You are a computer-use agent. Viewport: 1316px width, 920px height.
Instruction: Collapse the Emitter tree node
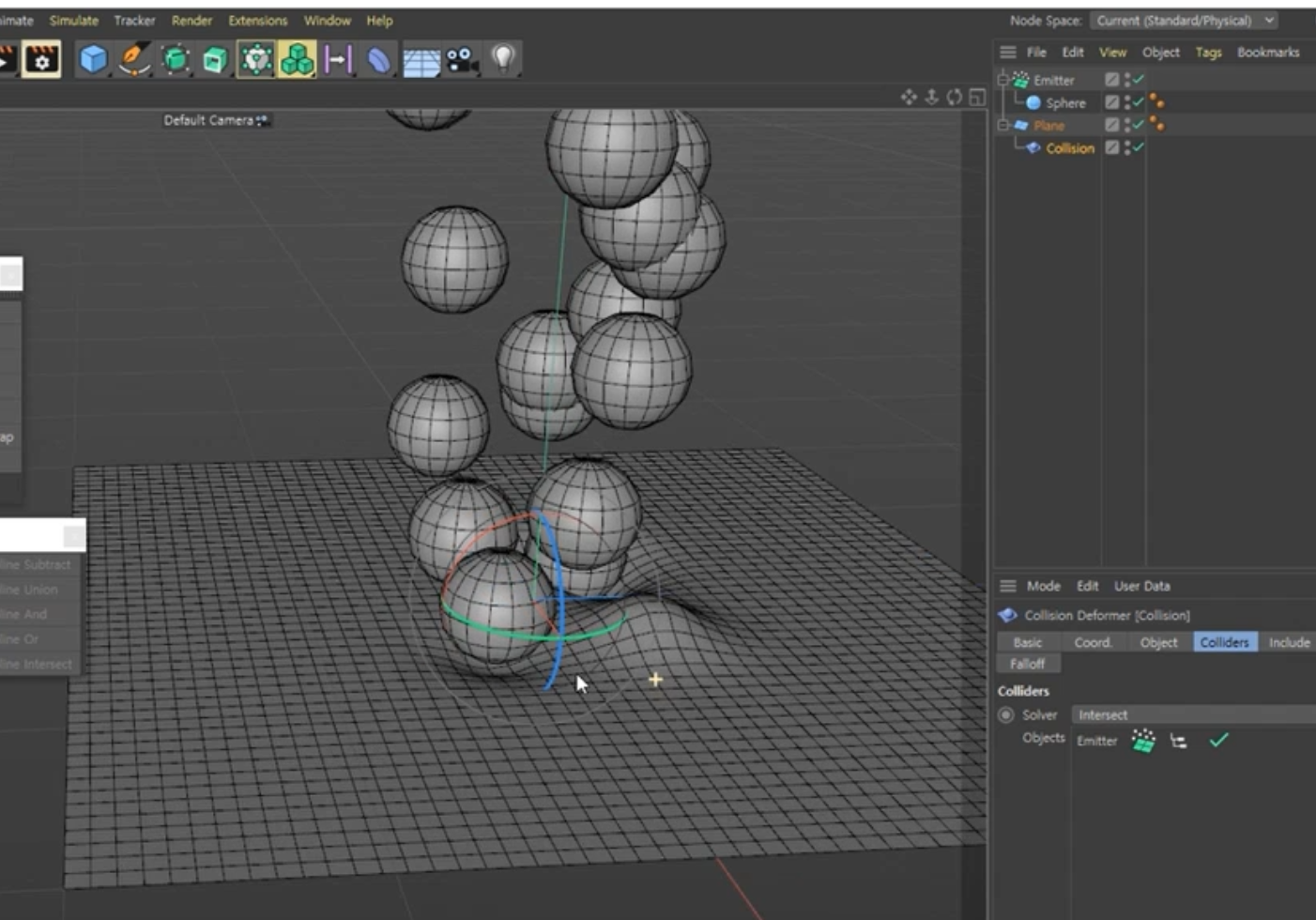tap(1002, 80)
